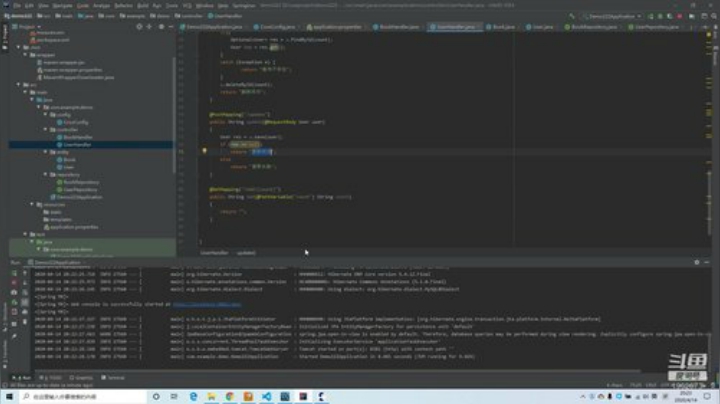Open the View menu
Screen dimensions: 720x404
click(43, 6)
